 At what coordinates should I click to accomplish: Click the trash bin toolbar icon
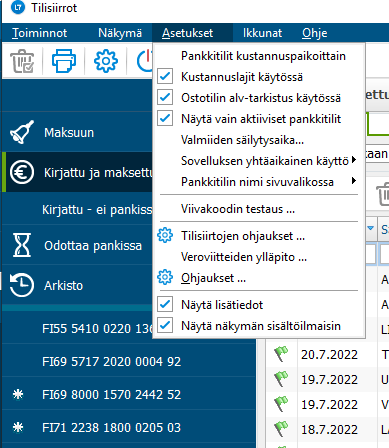click(22, 61)
